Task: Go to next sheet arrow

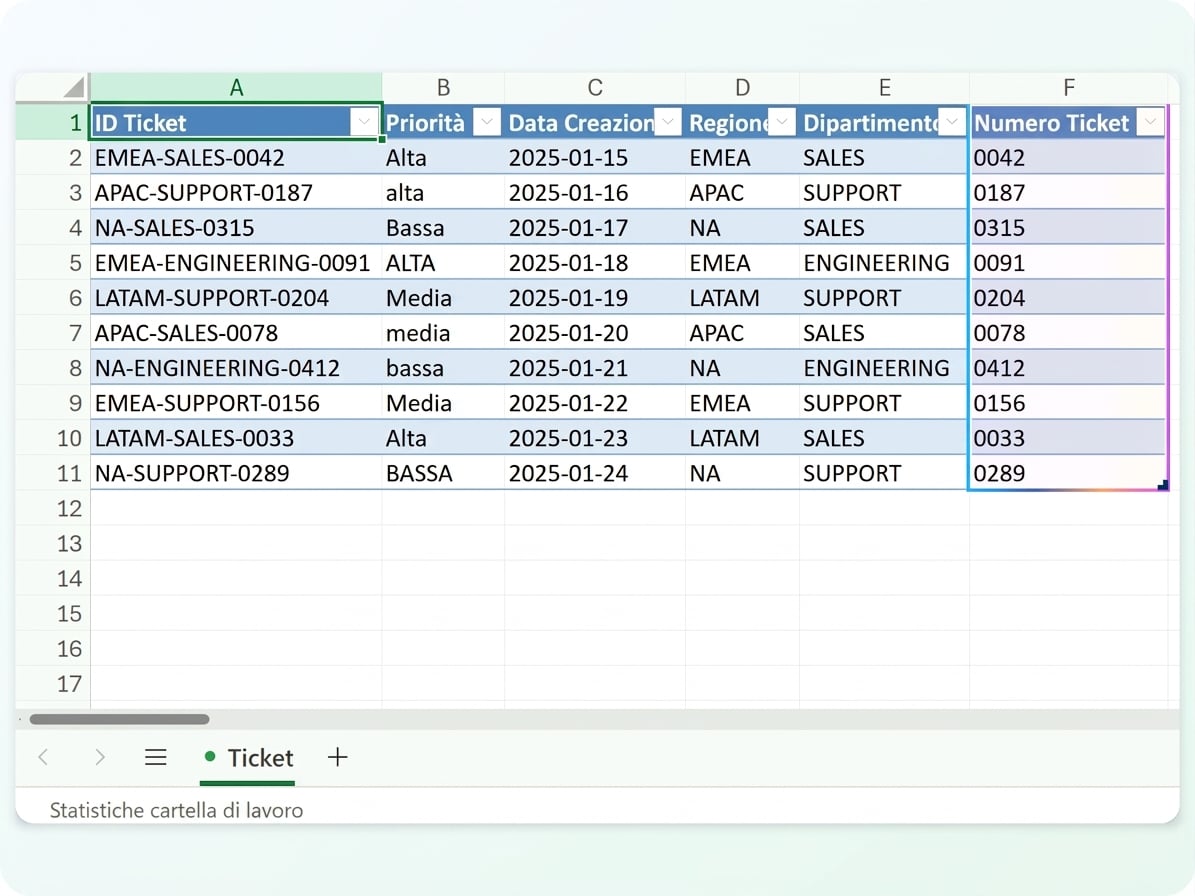Action: (x=99, y=757)
